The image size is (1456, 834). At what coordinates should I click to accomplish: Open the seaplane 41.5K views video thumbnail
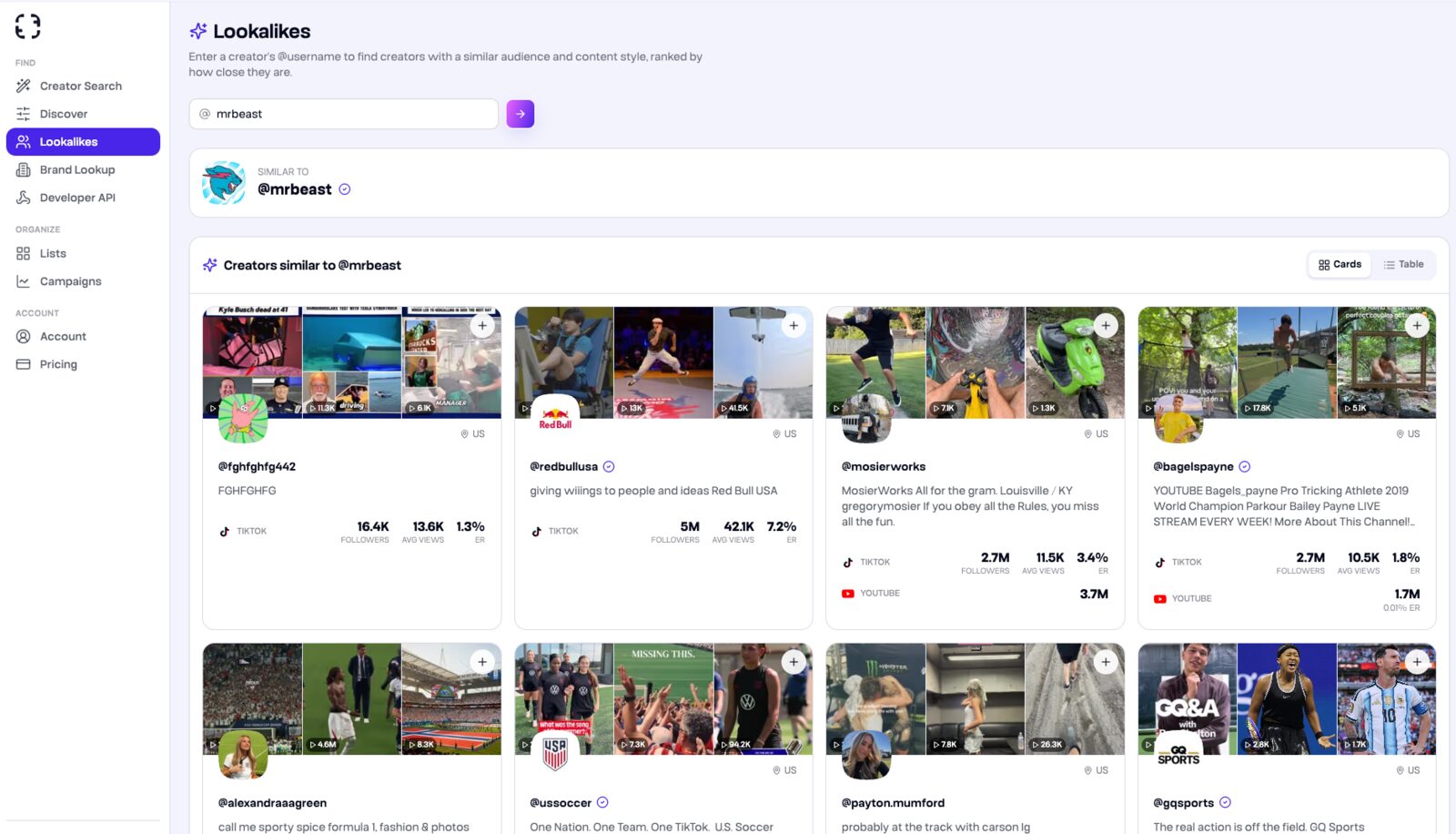click(x=763, y=362)
